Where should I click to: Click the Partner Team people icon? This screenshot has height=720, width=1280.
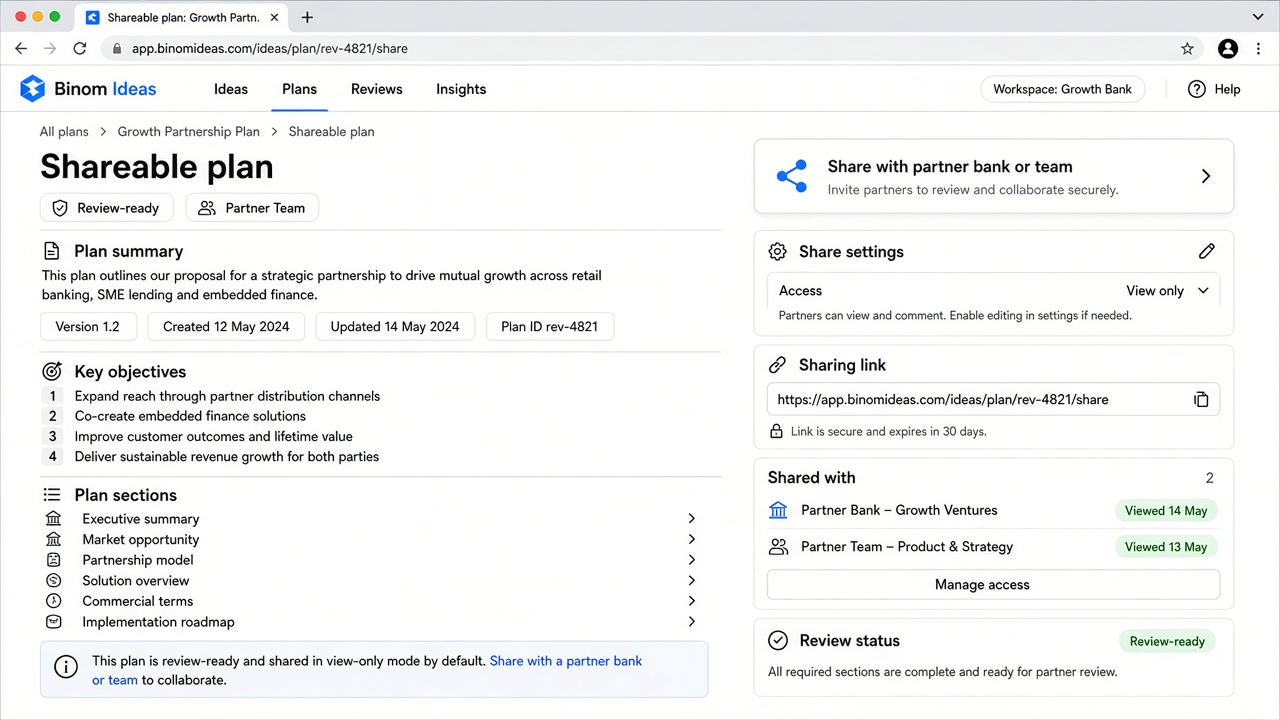click(778, 547)
